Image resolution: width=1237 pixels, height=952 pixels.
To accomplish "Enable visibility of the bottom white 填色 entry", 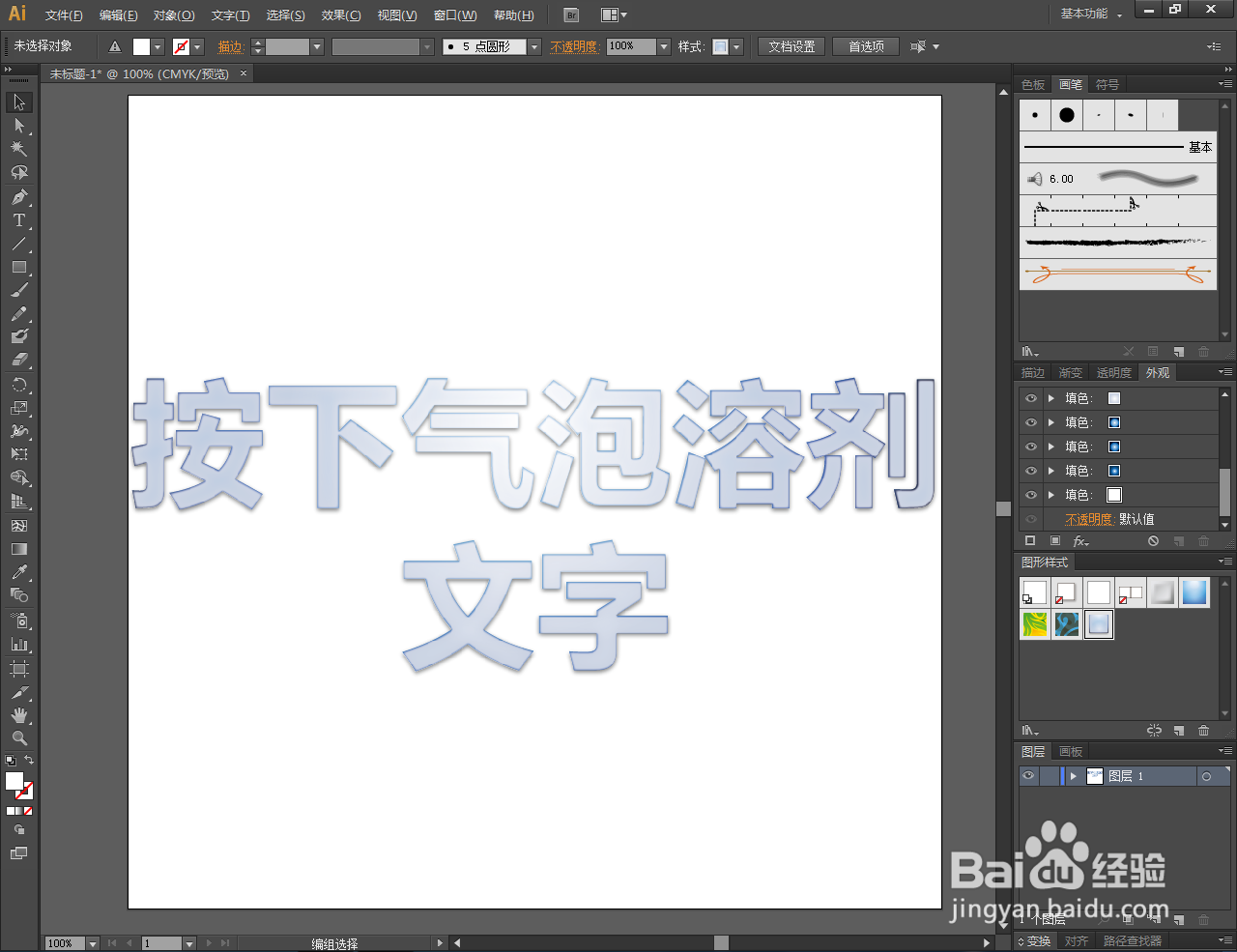I will 1028,494.
